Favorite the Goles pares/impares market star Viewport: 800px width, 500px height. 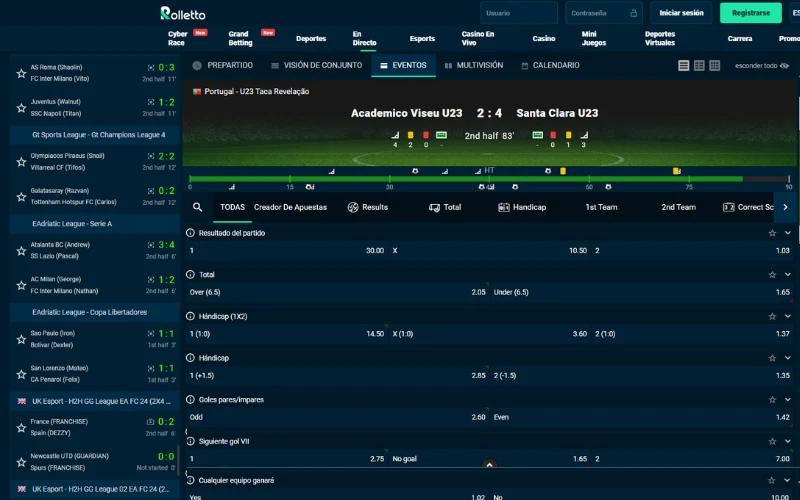772,400
